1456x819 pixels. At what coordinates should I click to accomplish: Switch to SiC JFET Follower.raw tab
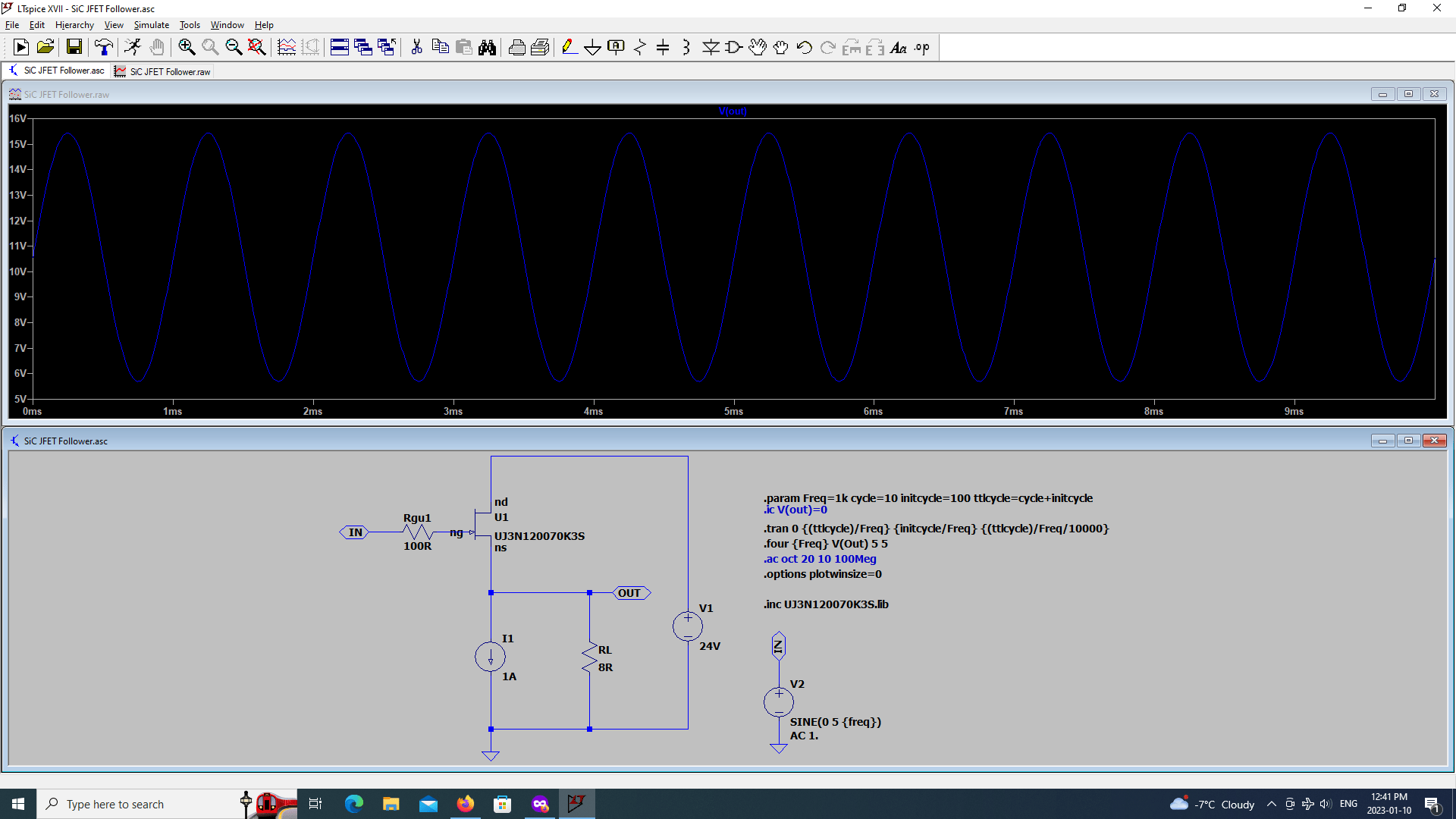click(163, 71)
